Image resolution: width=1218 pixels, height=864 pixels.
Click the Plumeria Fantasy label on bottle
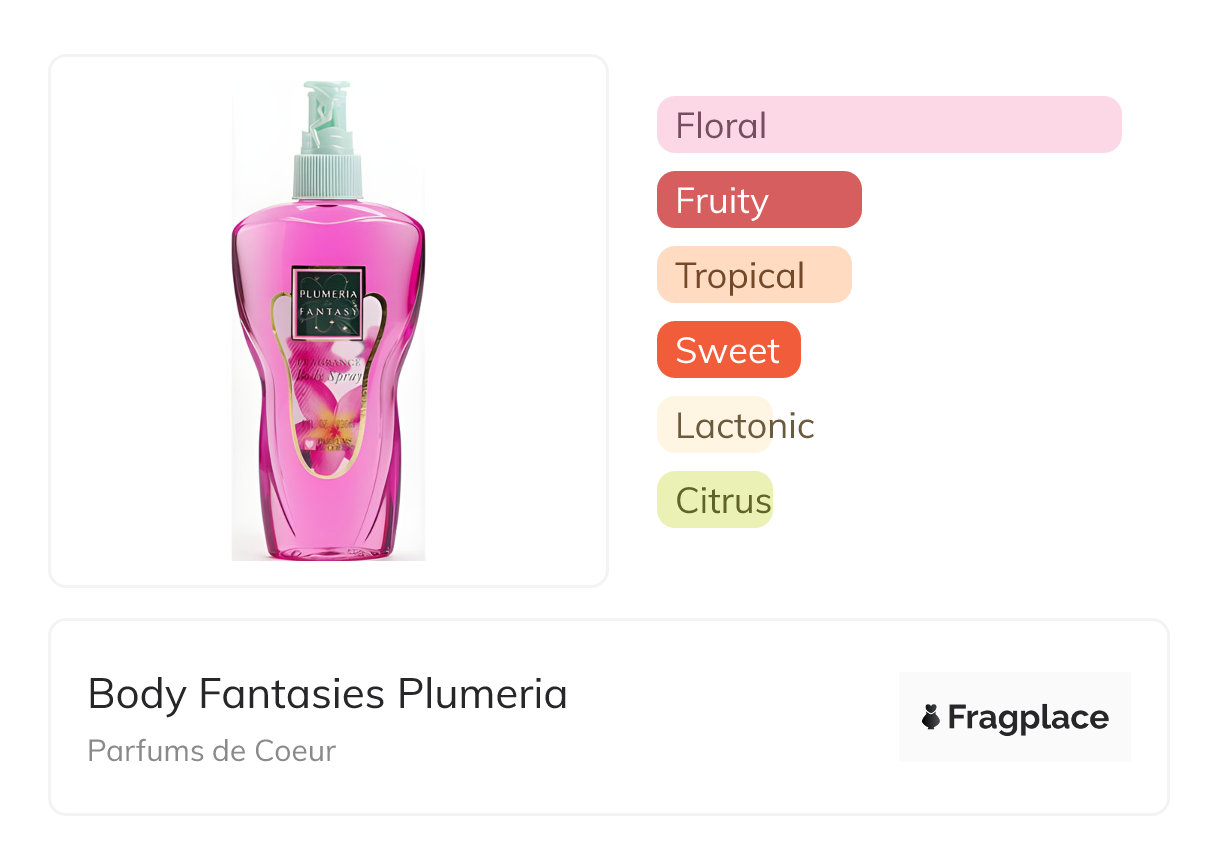(x=328, y=303)
